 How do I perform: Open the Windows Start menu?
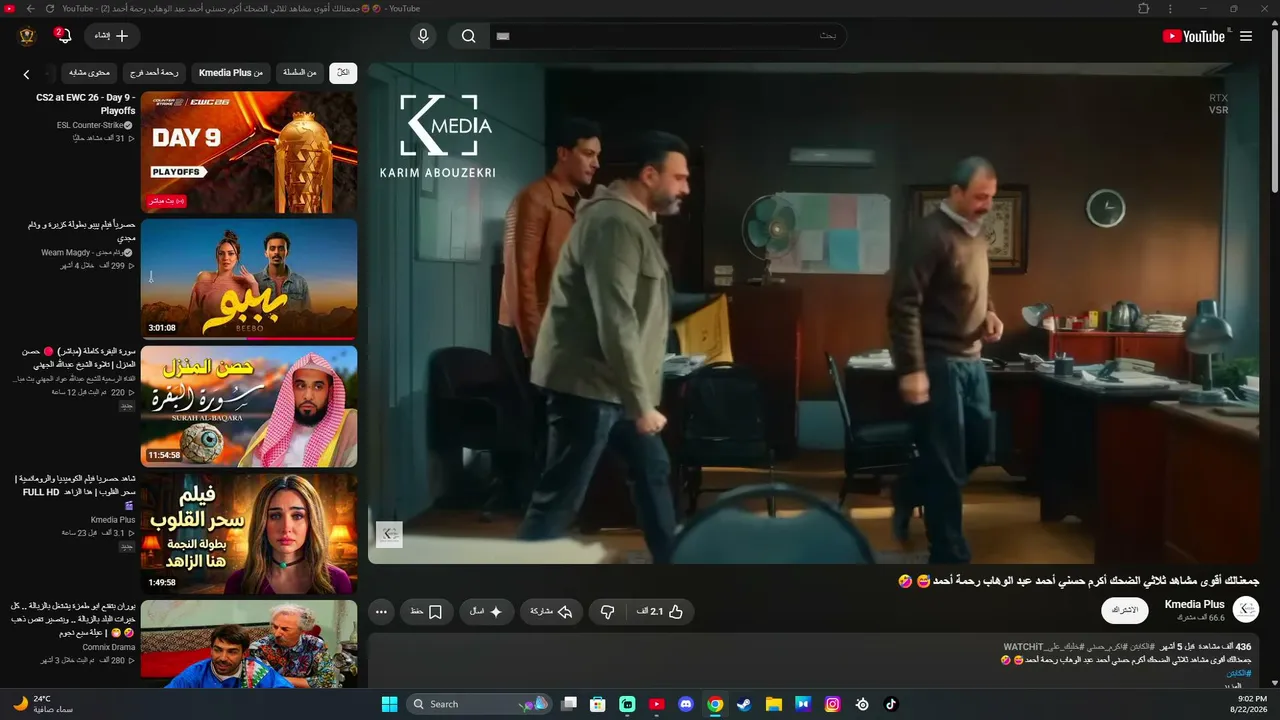pyautogui.click(x=389, y=704)
